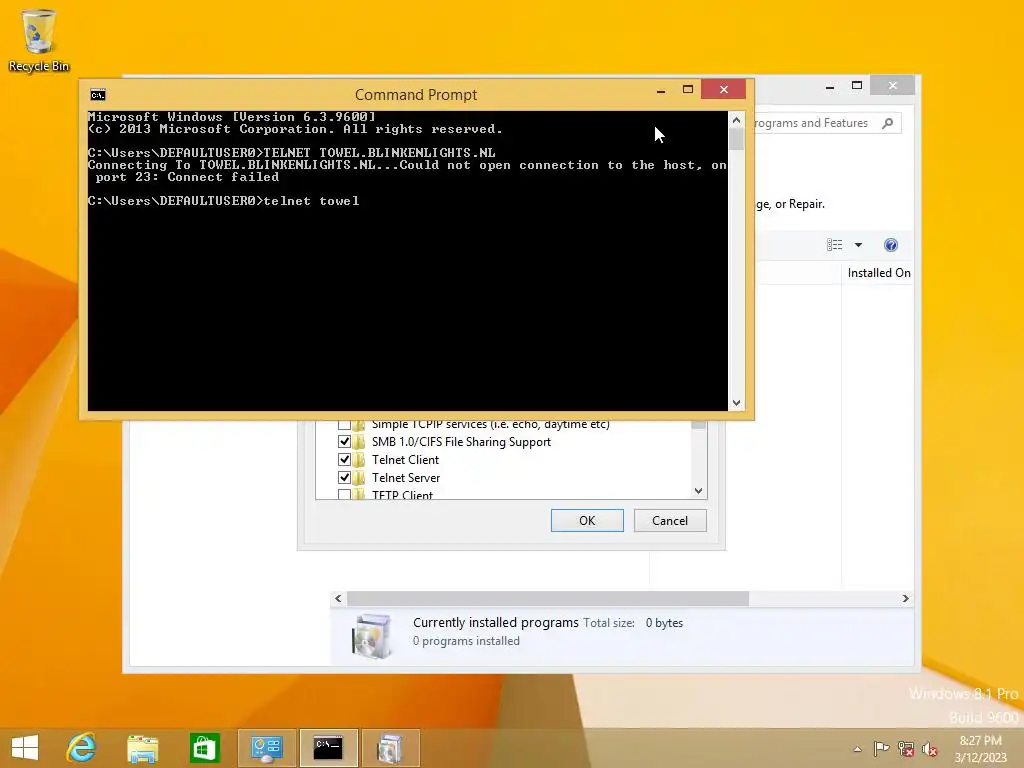The image size is (1024, 768).
Task: Open the Action Center flag icon
Action: point(881,748)
